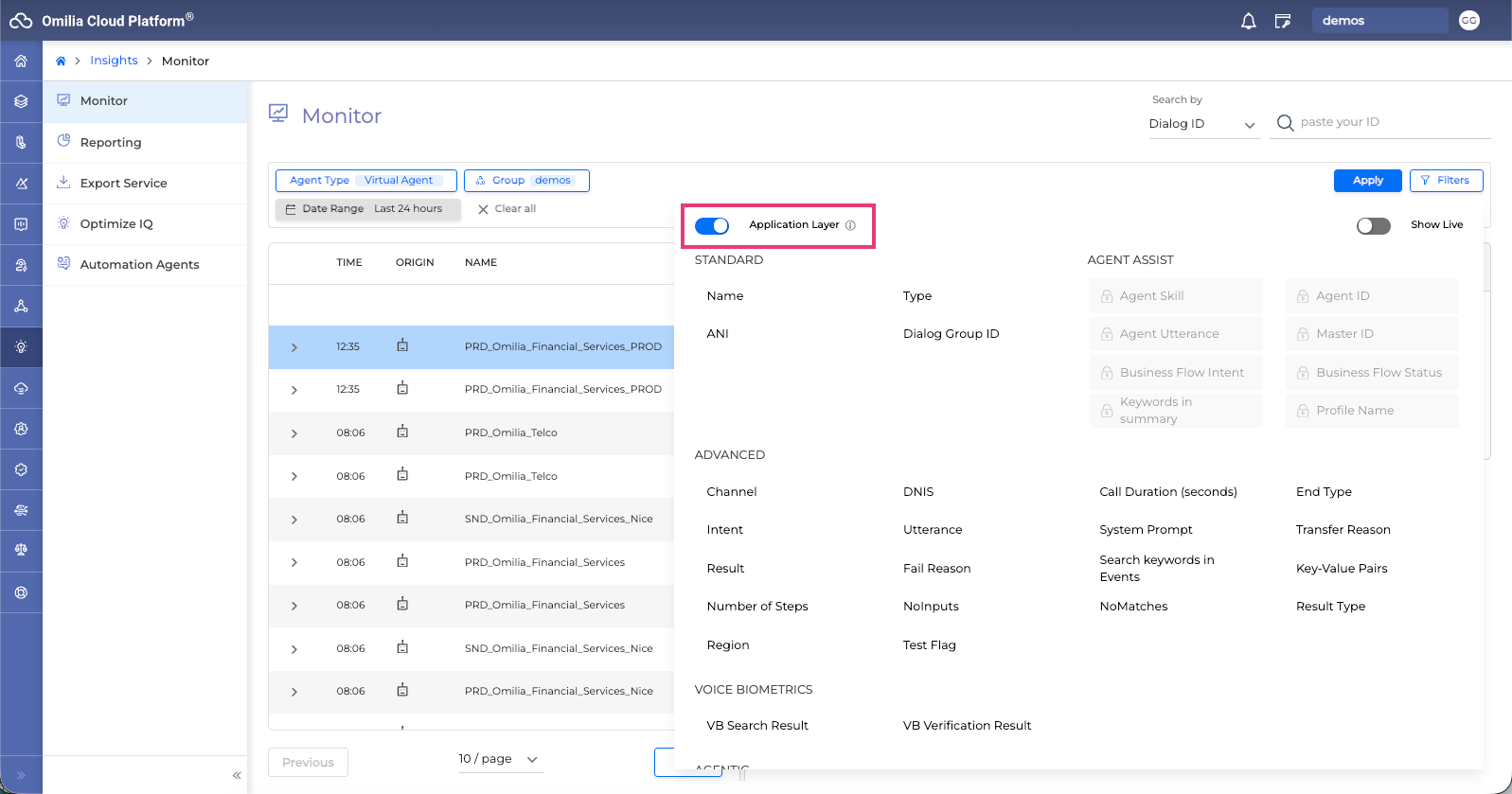The height and width of the screenshot is (794, 1512).
Task: Expand the second 12:35 dialog row
Action: (294, 390)
